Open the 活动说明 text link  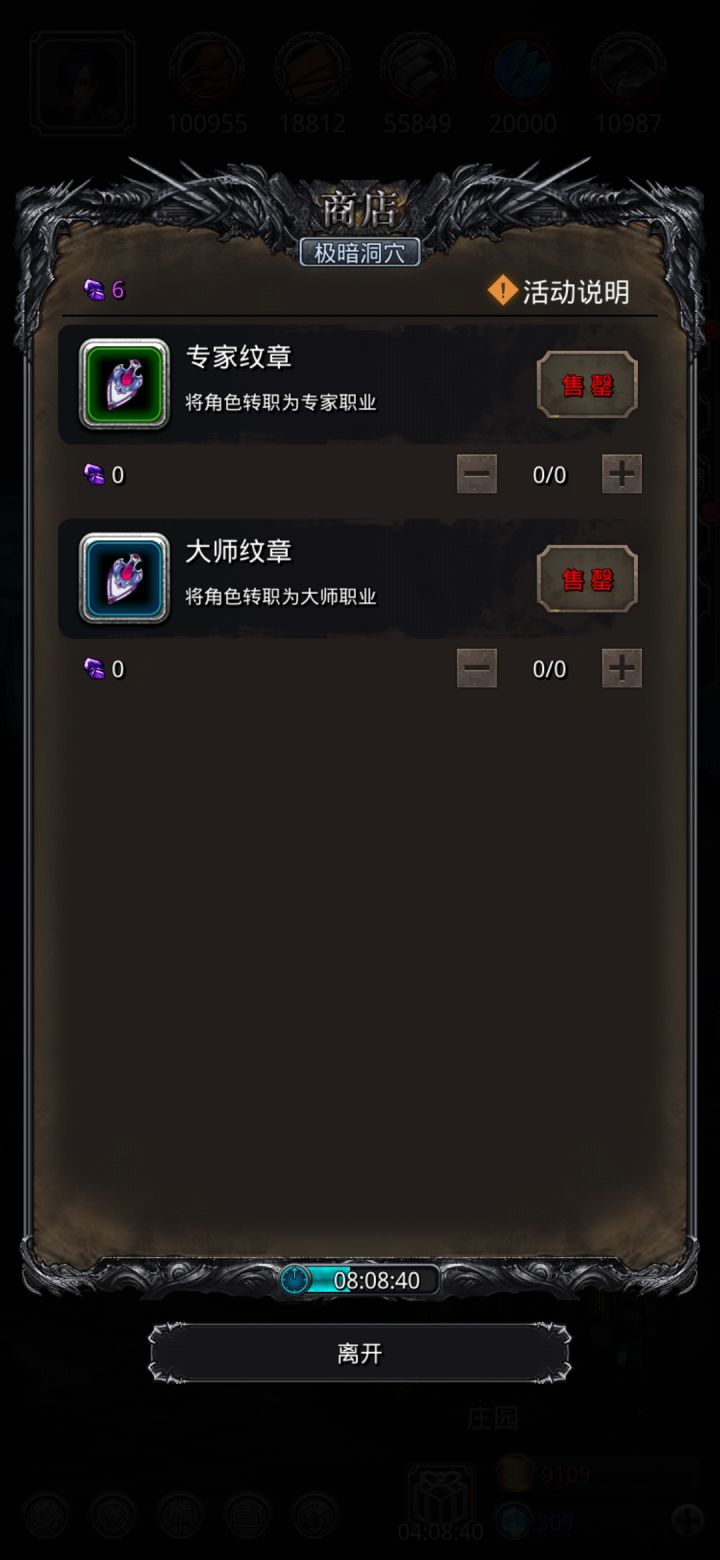coord(576,292)
